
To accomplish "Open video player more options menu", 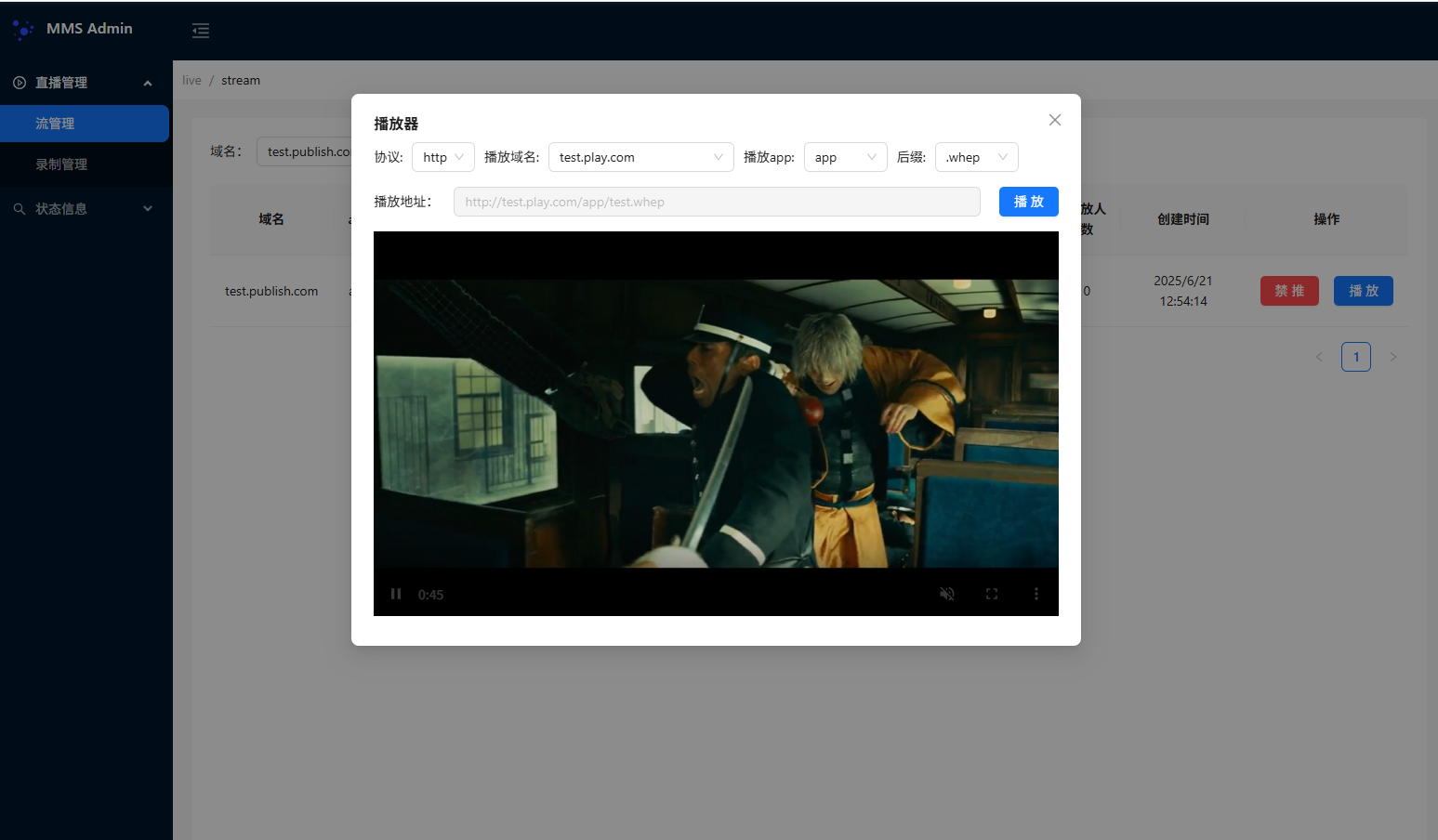I will 1036,594.
